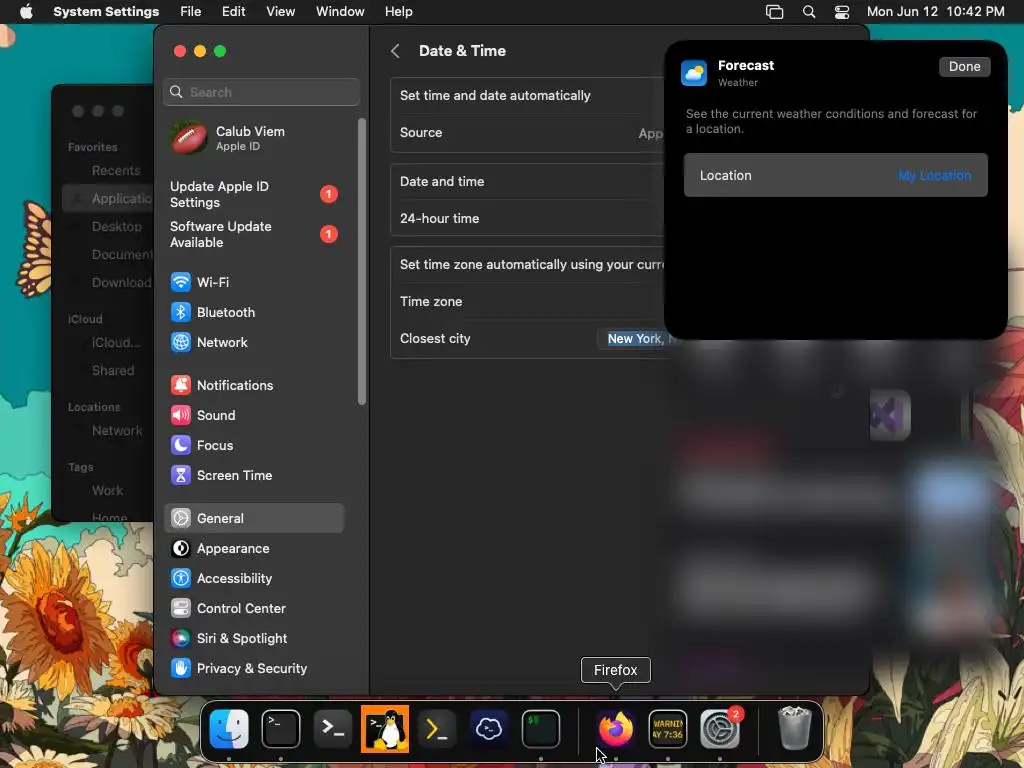Open the yellow prompt terminal dock app

[x=436, y=729]
